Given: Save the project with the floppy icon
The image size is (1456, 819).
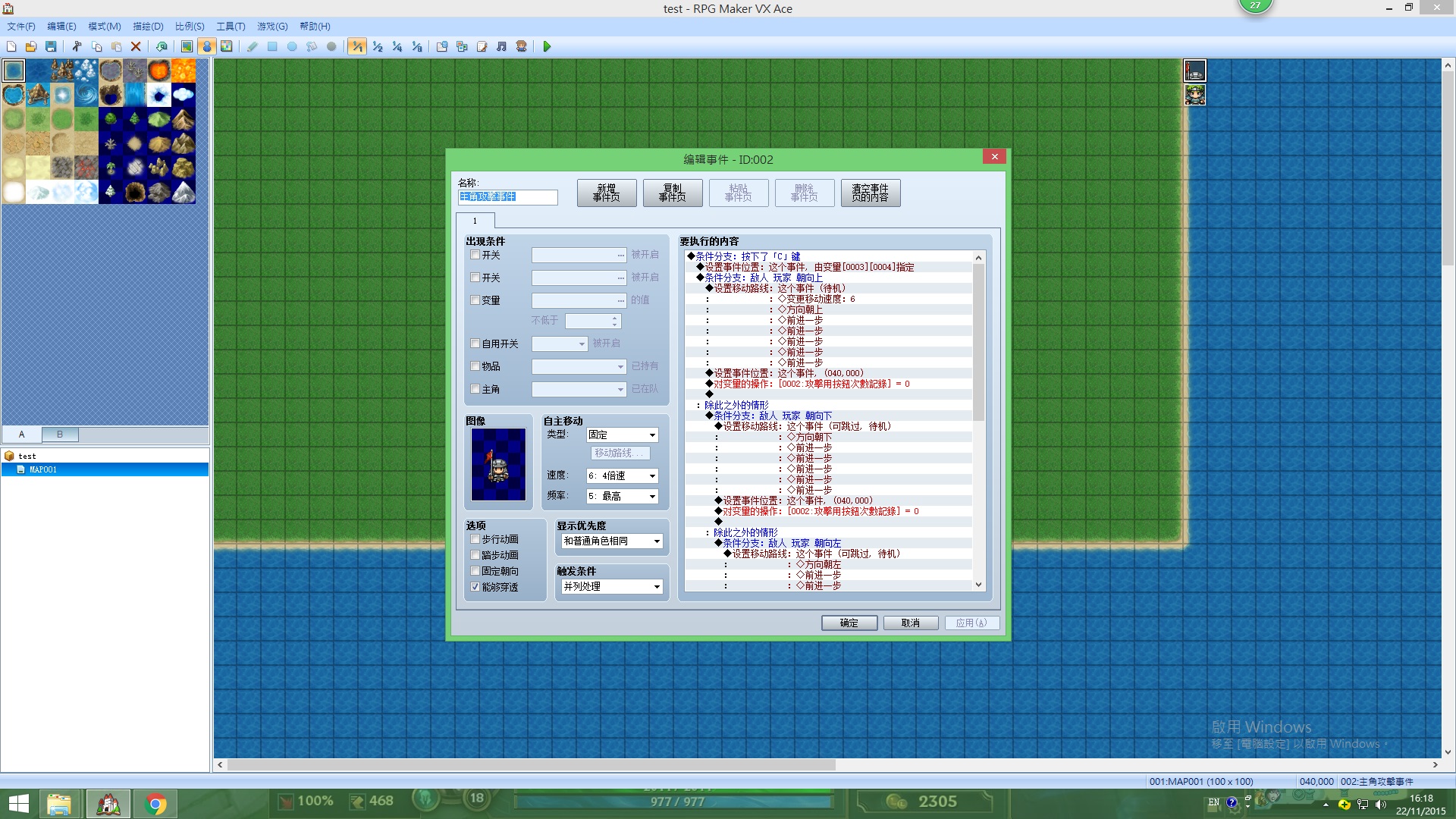Looking at the screenshot, I should pyautogui.click(x=51, y=47).
